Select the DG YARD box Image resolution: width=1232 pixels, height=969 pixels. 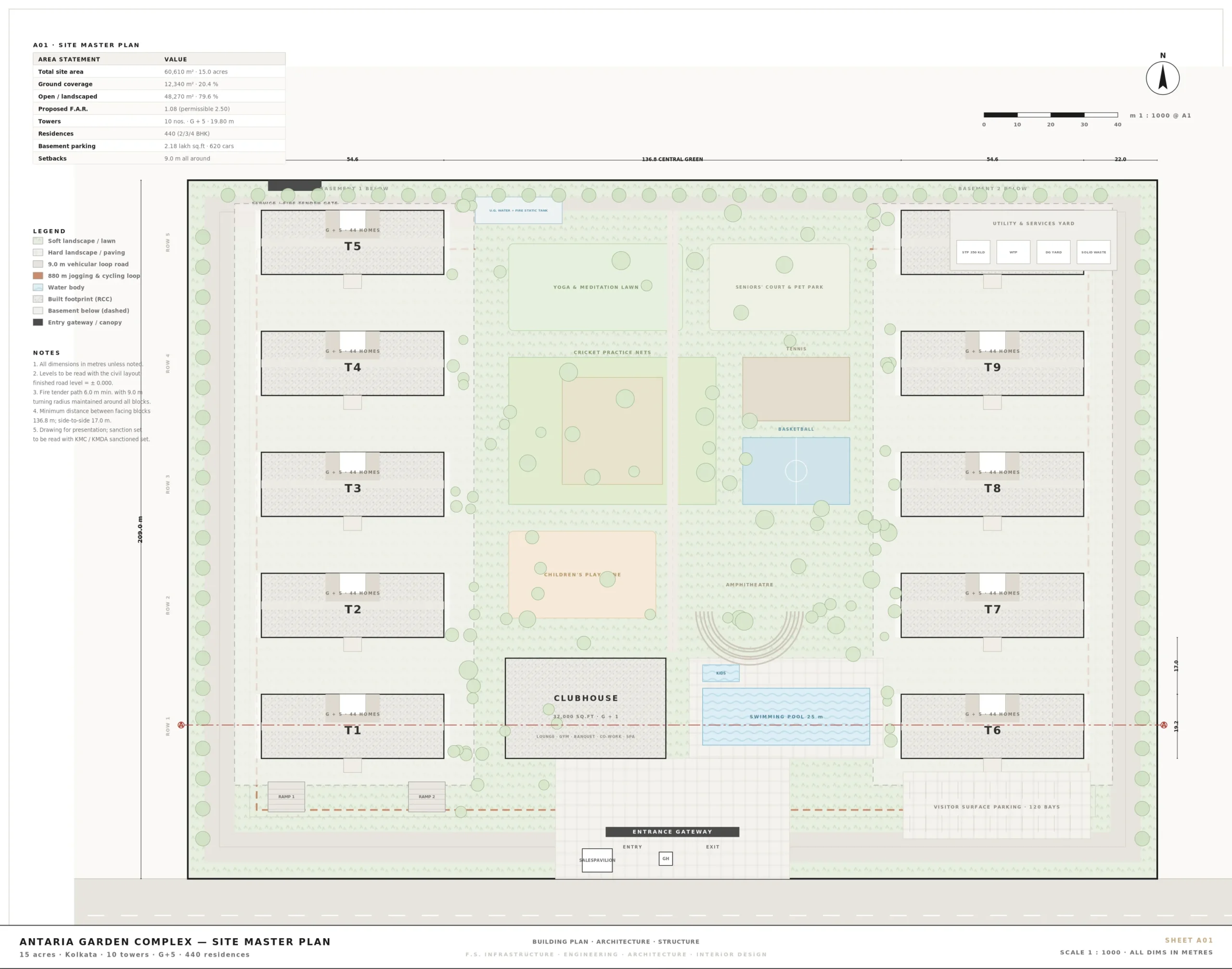click(1053, 252)
